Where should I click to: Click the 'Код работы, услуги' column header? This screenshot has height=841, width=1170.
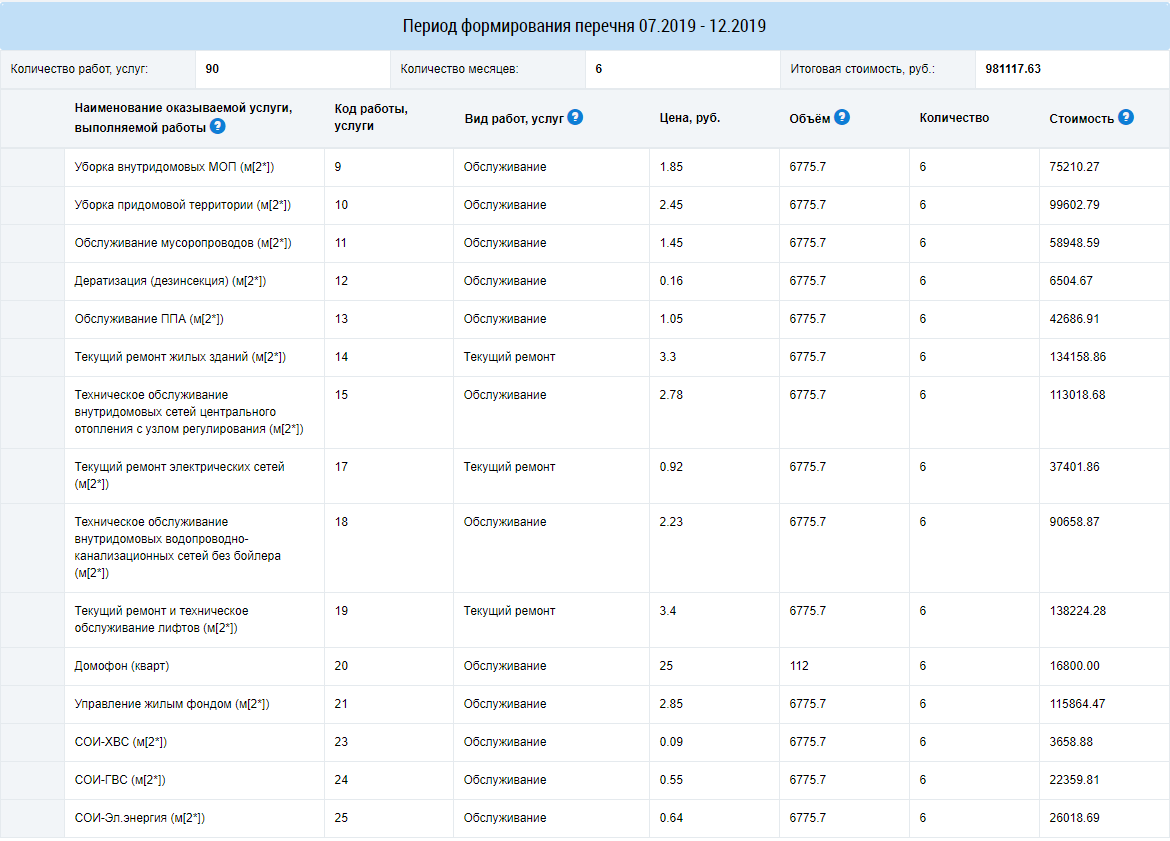371,117
